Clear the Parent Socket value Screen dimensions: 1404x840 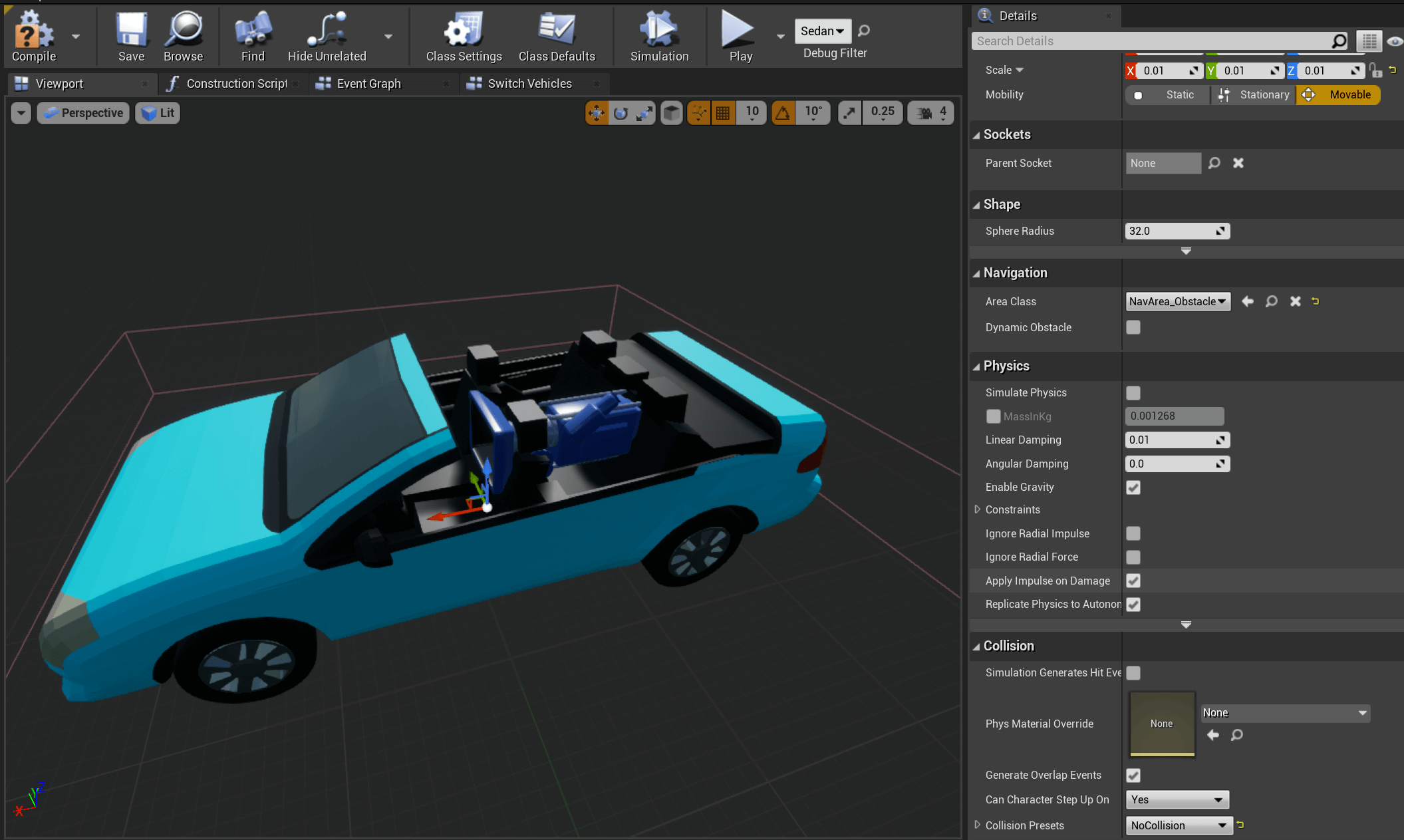tap(1238, 163)
